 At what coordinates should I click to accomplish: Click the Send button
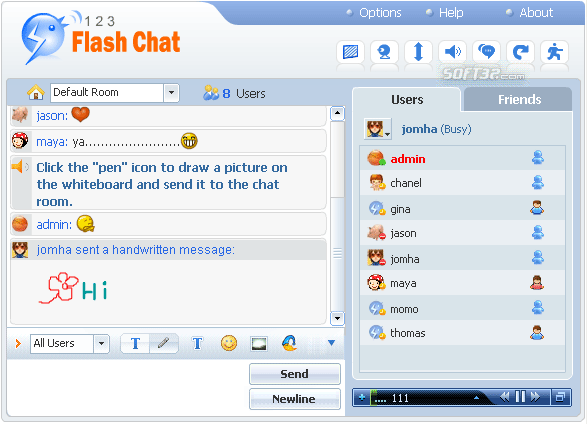coord(295,374)
